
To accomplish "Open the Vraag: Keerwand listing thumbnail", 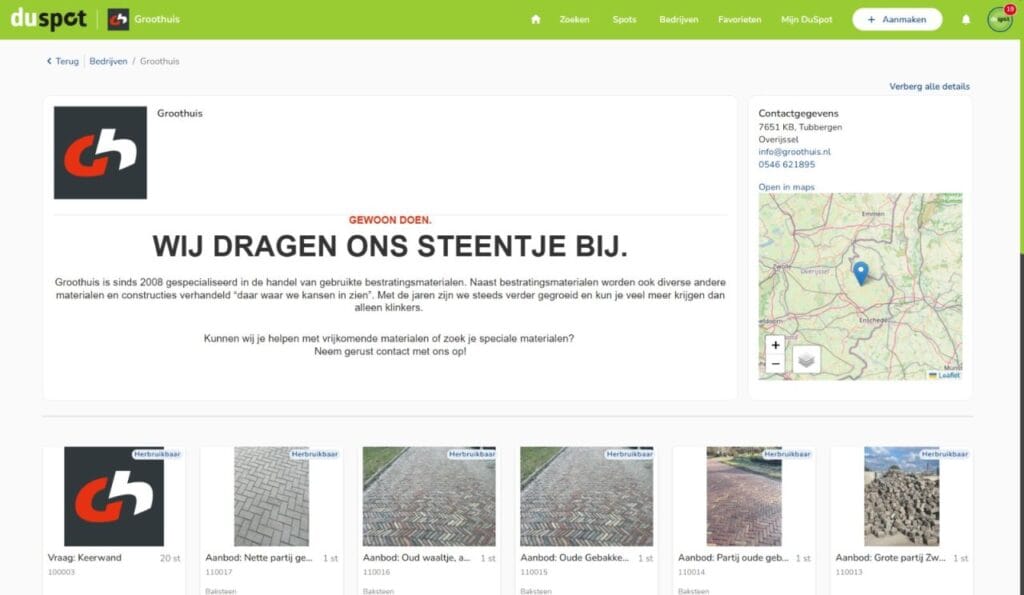I will (x=114, y=496).
